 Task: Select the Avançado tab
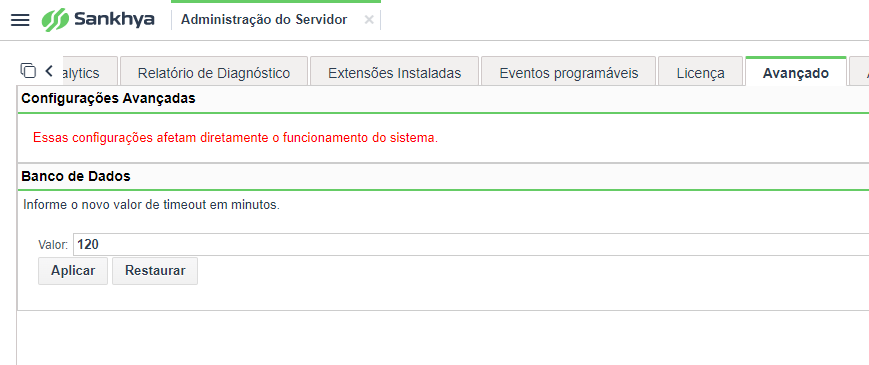tap(796, 71)
